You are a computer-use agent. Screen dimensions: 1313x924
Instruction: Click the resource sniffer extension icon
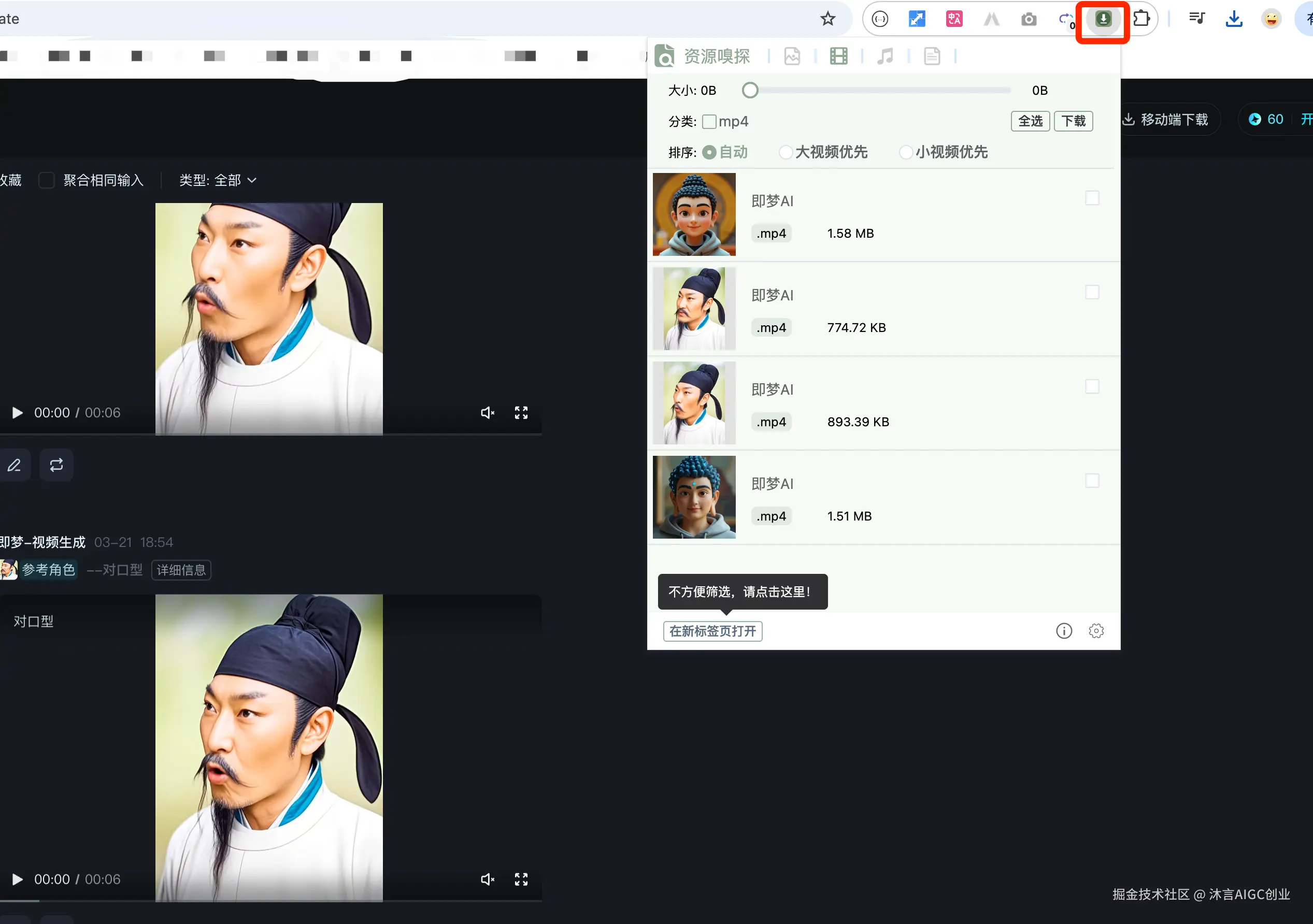pos(1103,20)
